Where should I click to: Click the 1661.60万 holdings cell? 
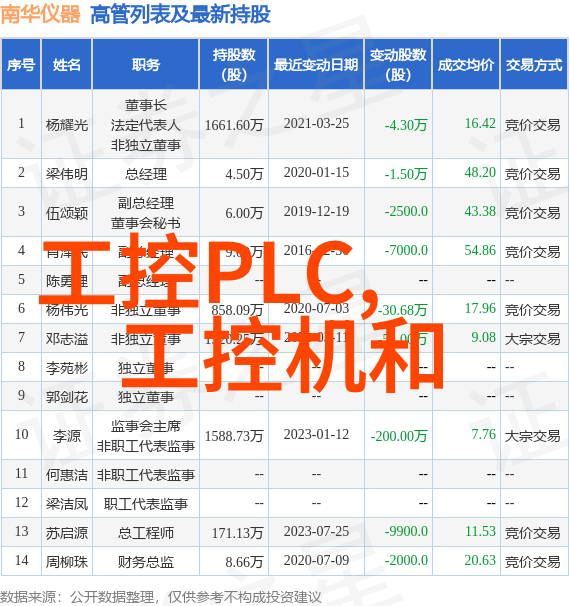point(234,125)
